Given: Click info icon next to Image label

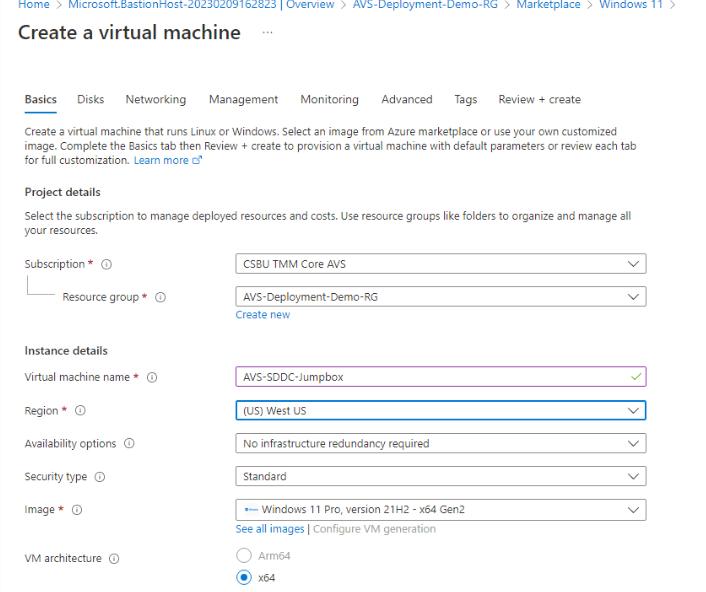Looking at the screenshot, I should point(77,510).
